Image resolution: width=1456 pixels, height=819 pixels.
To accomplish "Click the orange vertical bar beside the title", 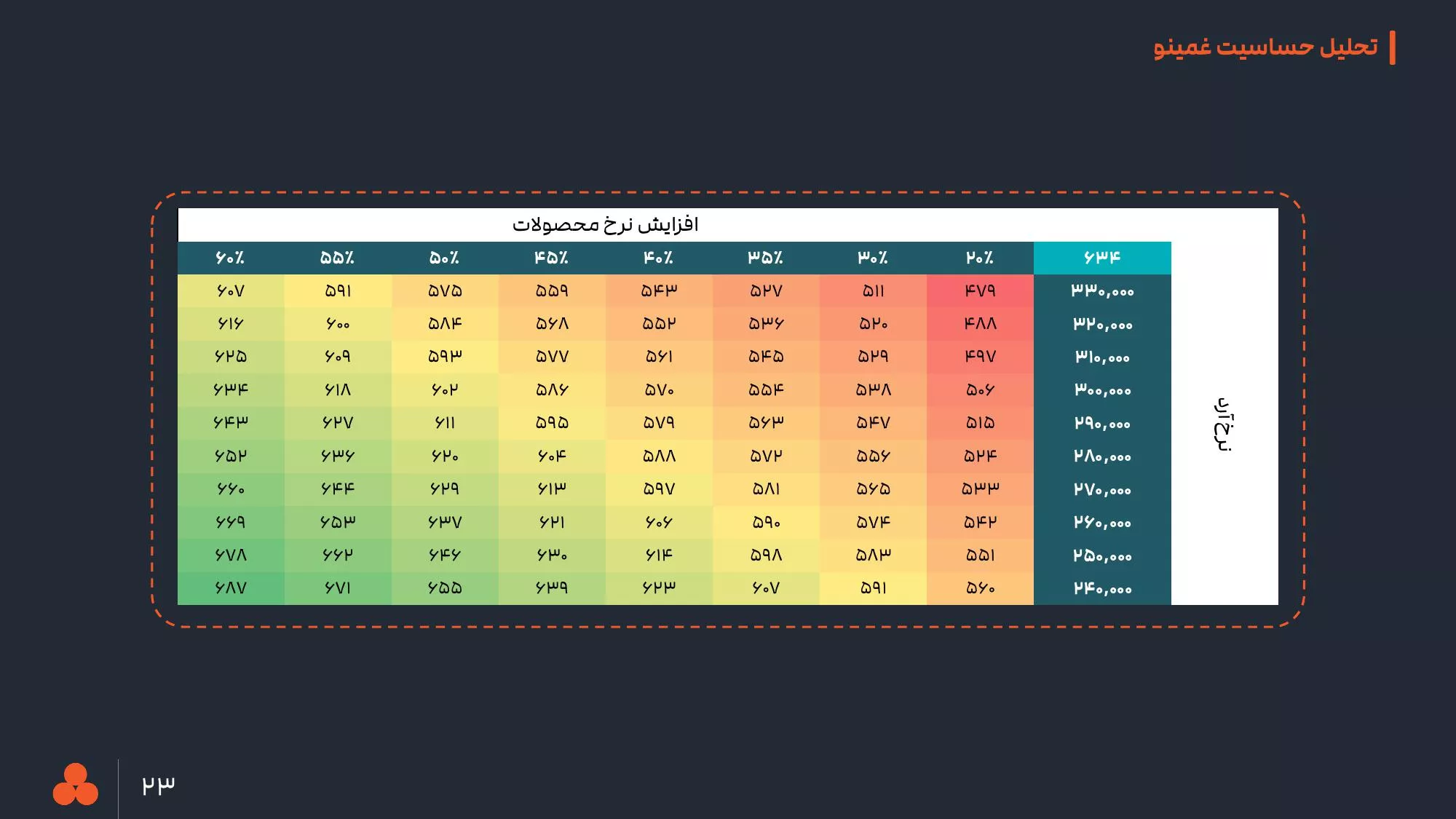I will 1392,48.
